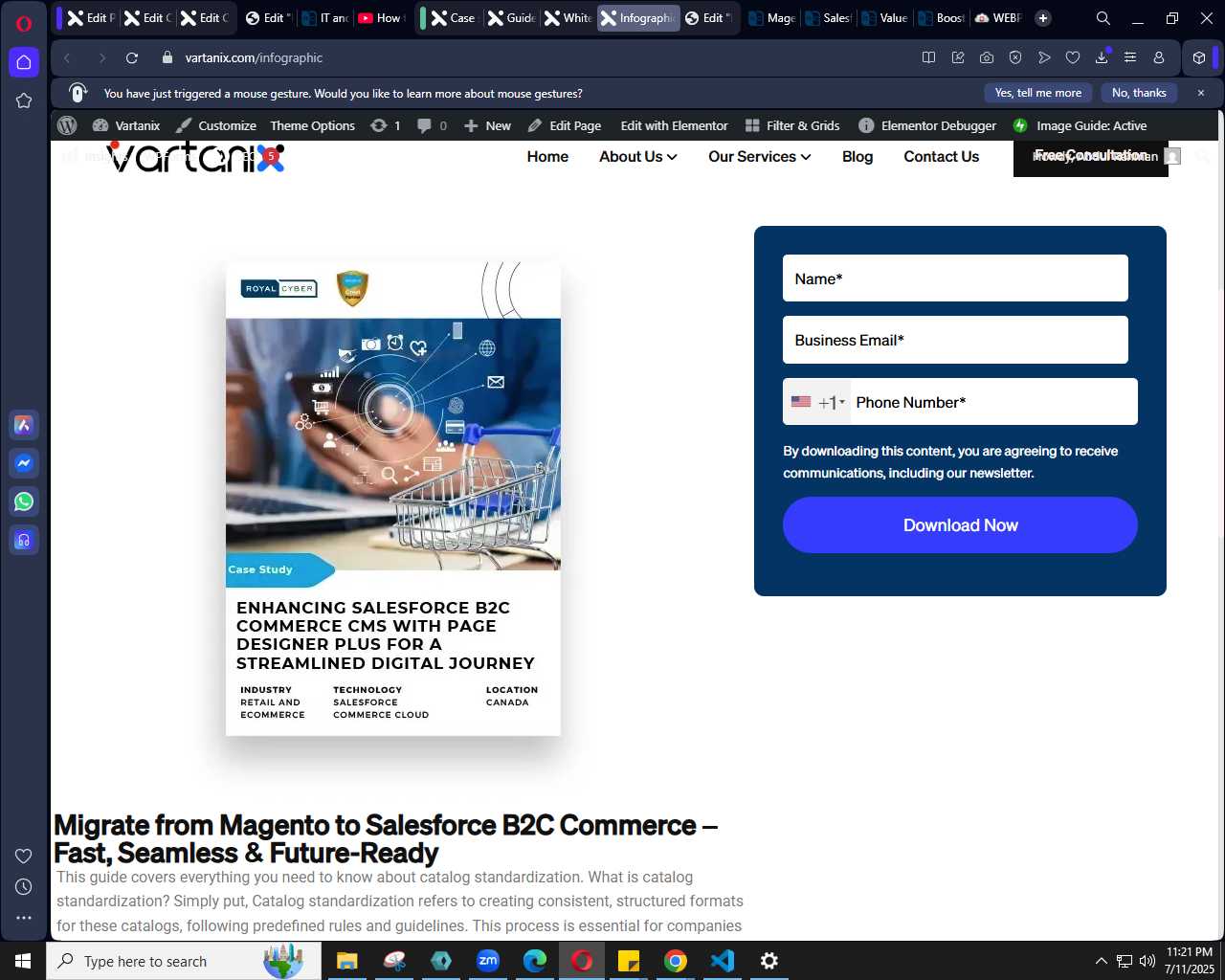Switch to the White tab
1225x980 pixels.
click(568, 18)
